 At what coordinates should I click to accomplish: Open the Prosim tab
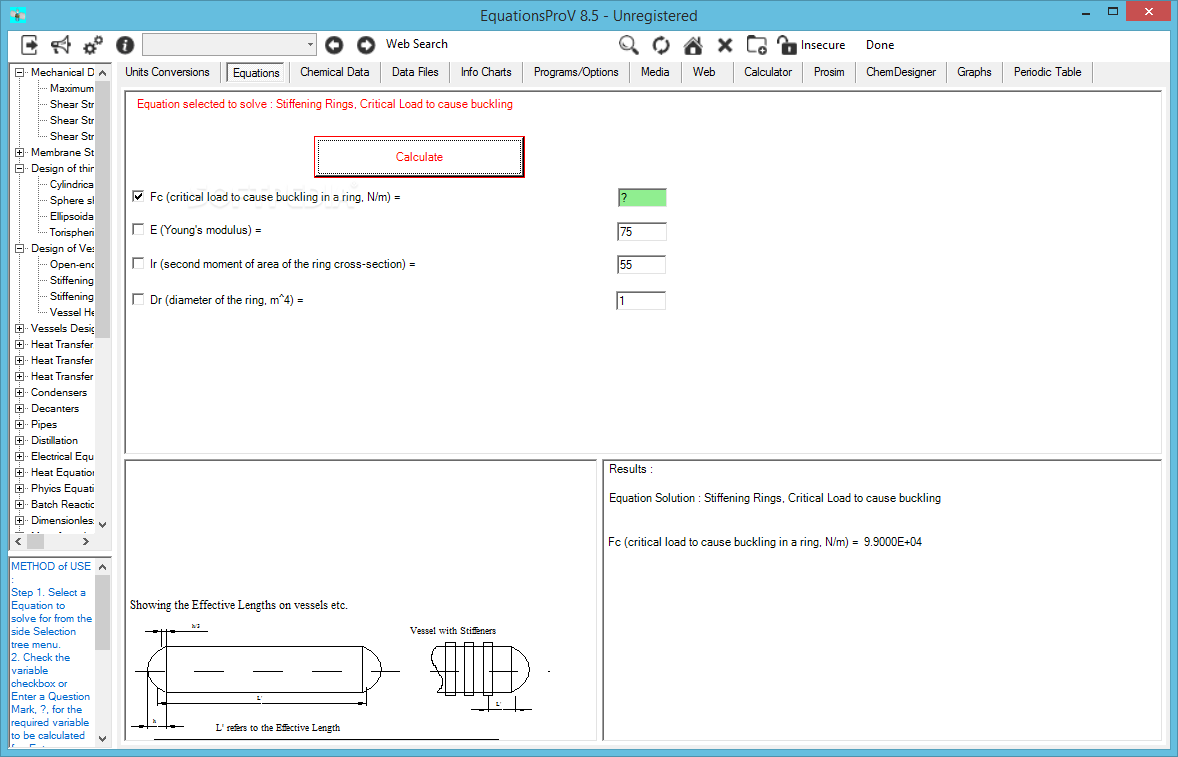(x=829, y=72)
